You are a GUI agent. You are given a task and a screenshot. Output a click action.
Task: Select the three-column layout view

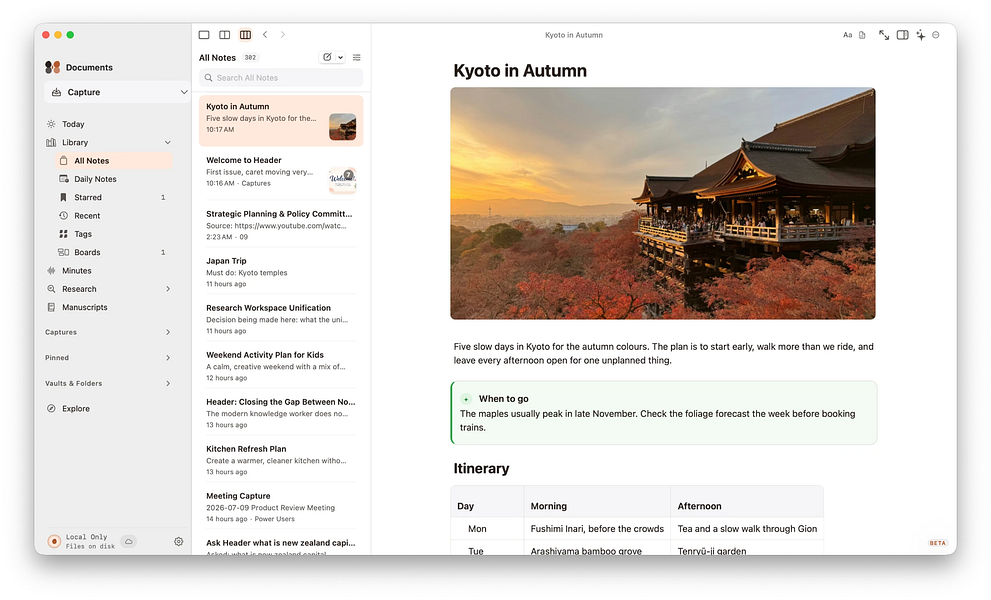click(245, 35)
